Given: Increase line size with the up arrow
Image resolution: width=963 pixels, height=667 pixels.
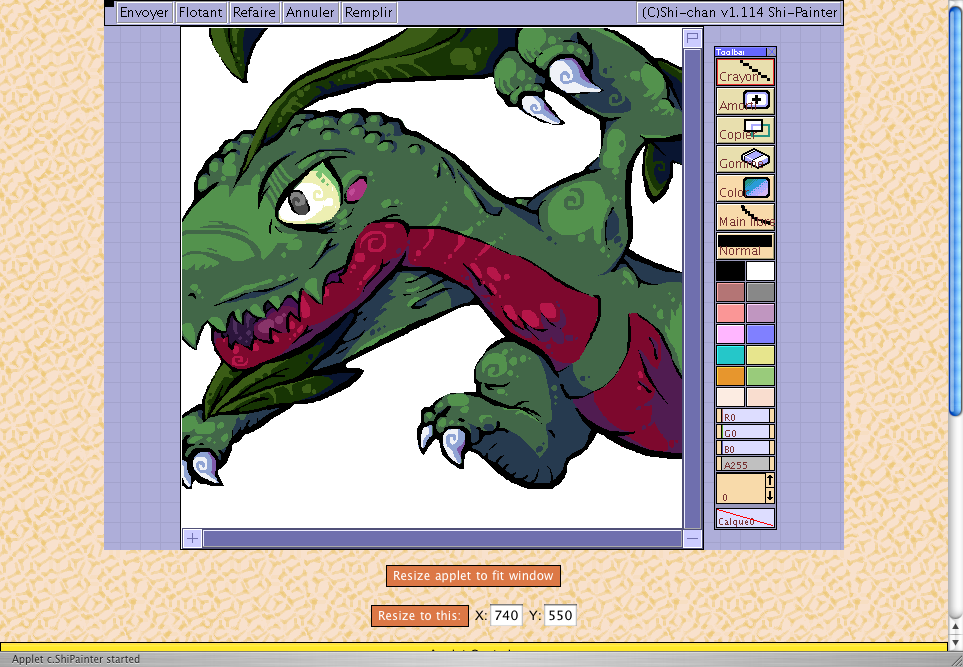Looking at the screenshot, I should coord(770,480).
